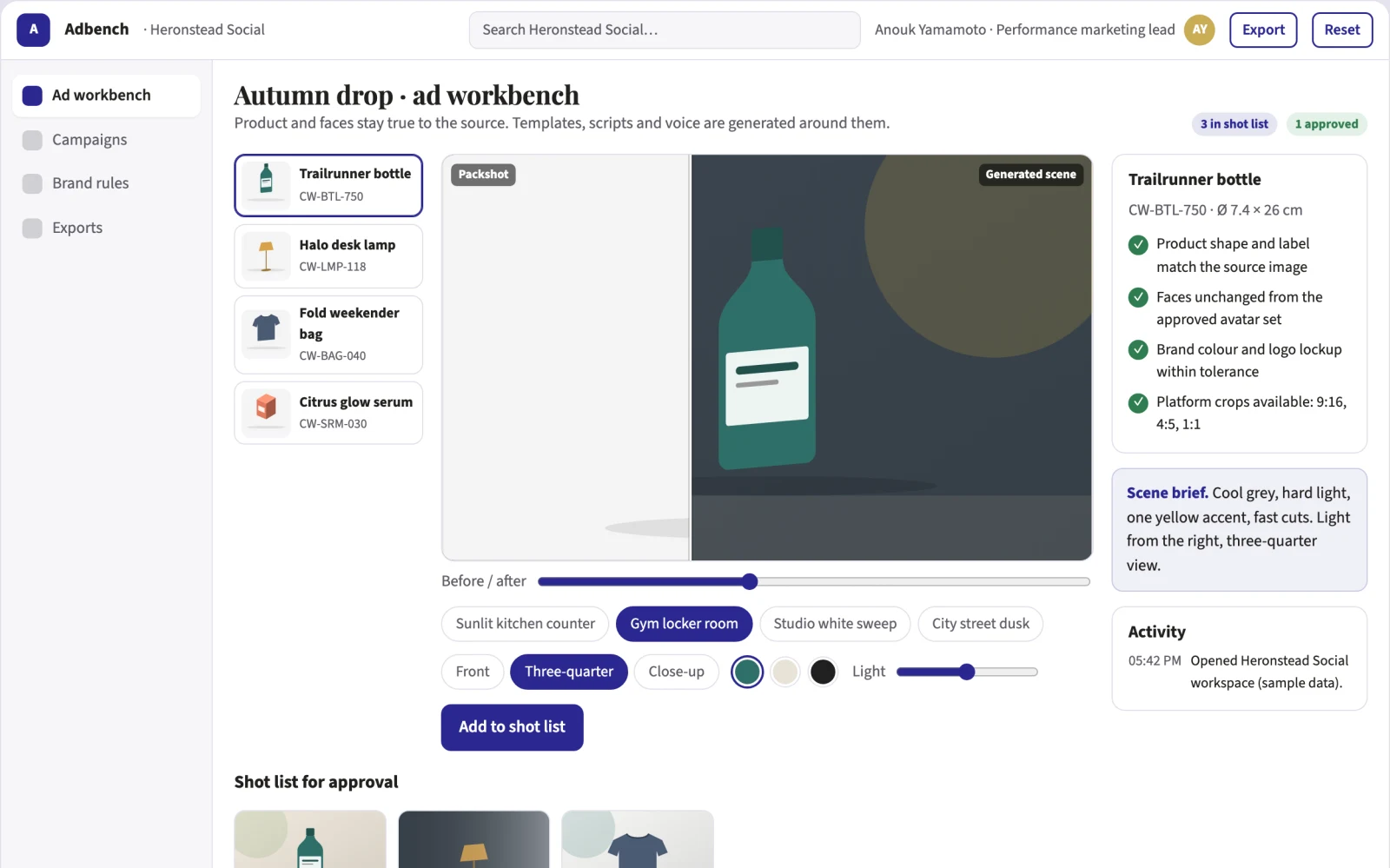Choose the Close-up view angle
The image size is (1390, 868).
coord(676,672)
